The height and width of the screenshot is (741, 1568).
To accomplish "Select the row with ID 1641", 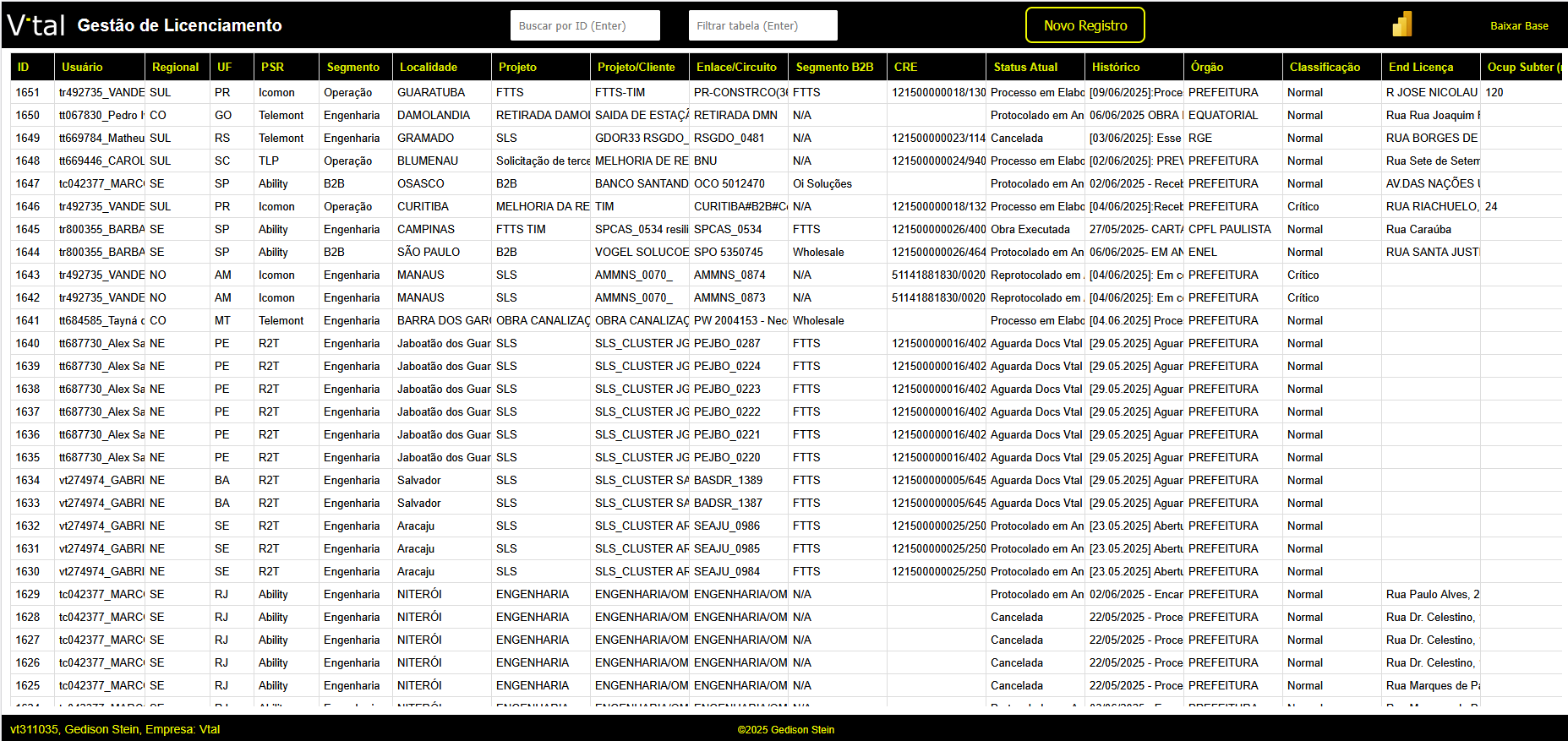I will pyautogui.click(x=28, y=320).
